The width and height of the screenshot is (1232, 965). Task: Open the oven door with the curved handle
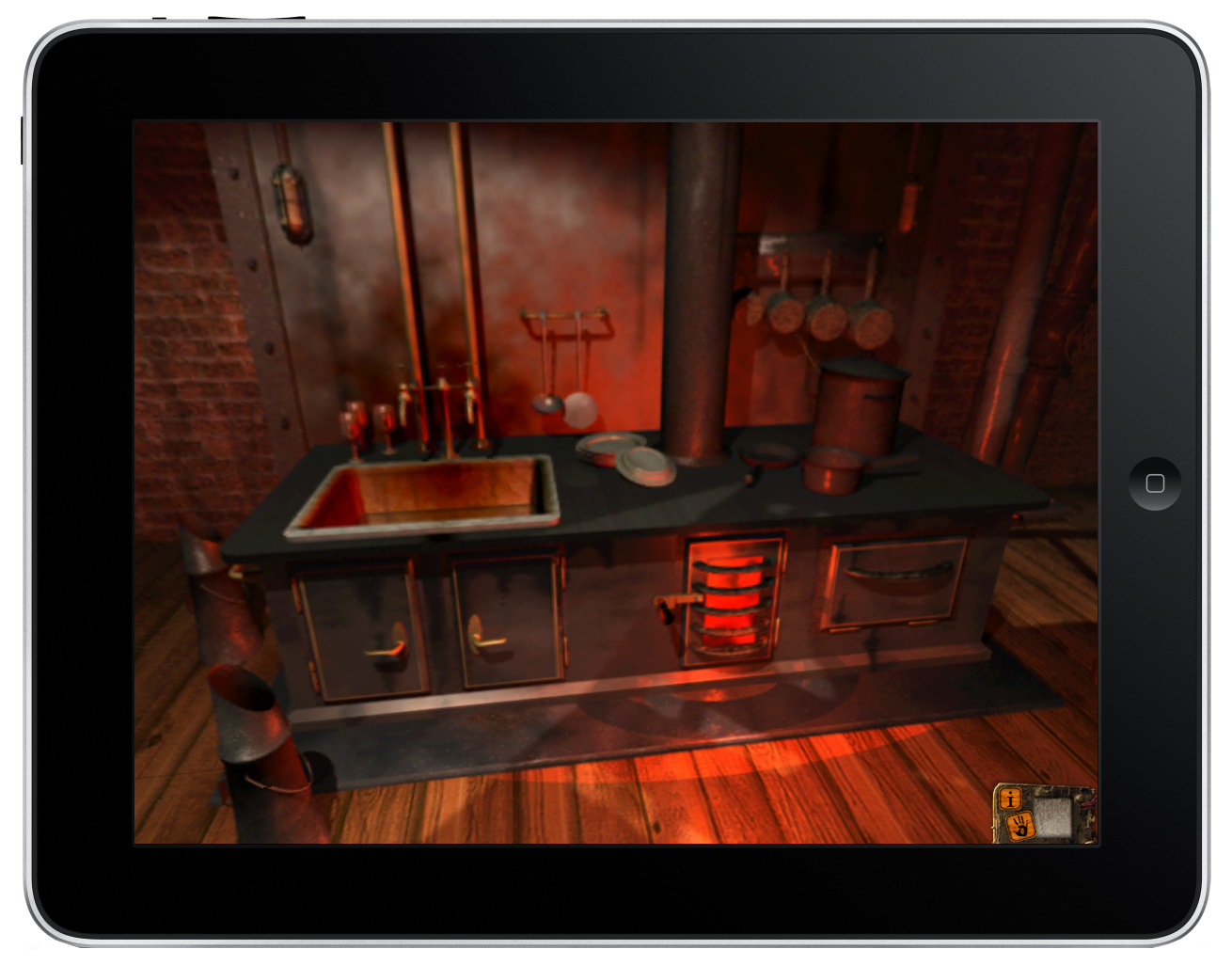[893, 583]
